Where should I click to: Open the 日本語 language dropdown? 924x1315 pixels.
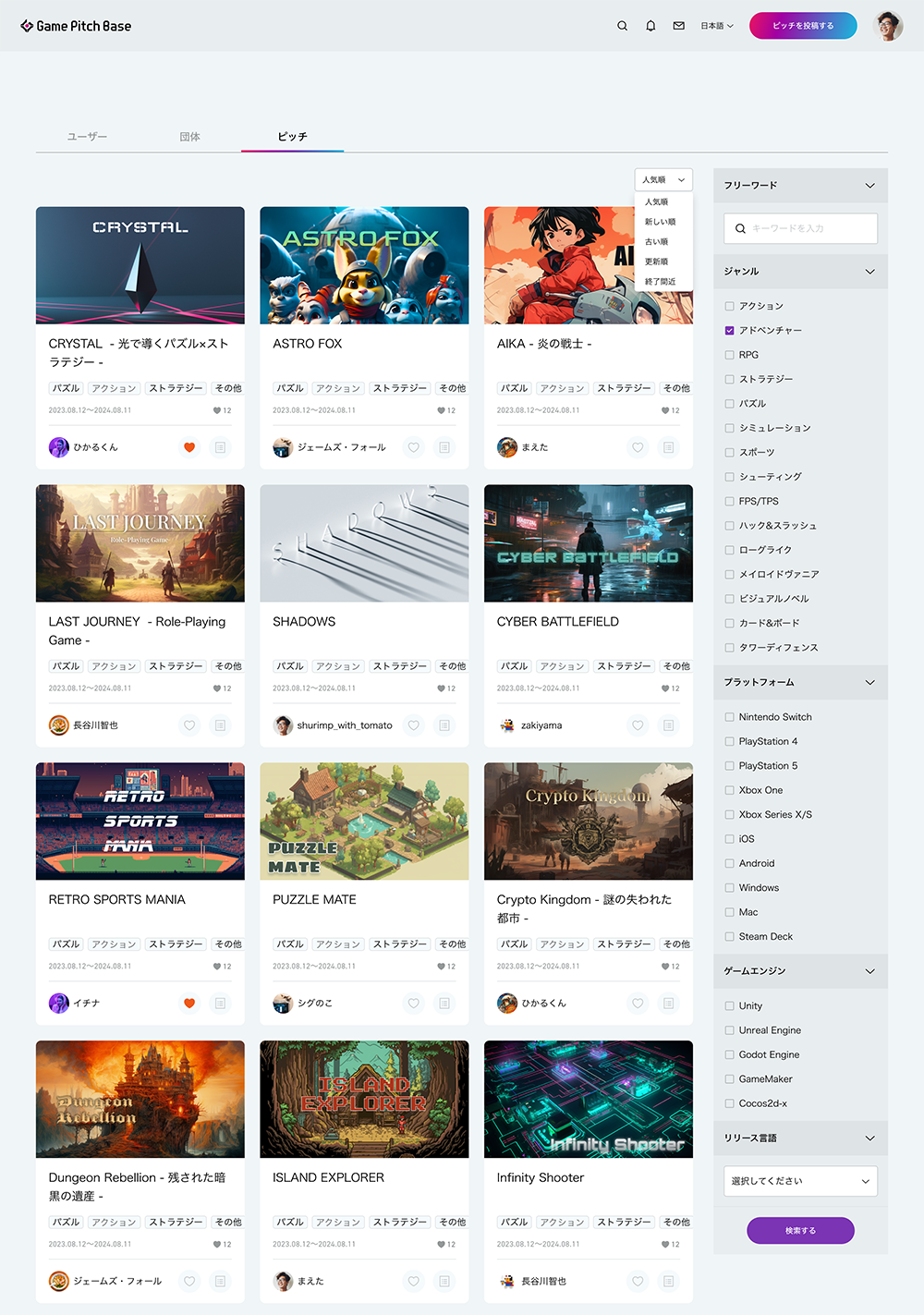click(x=716, y=26)
